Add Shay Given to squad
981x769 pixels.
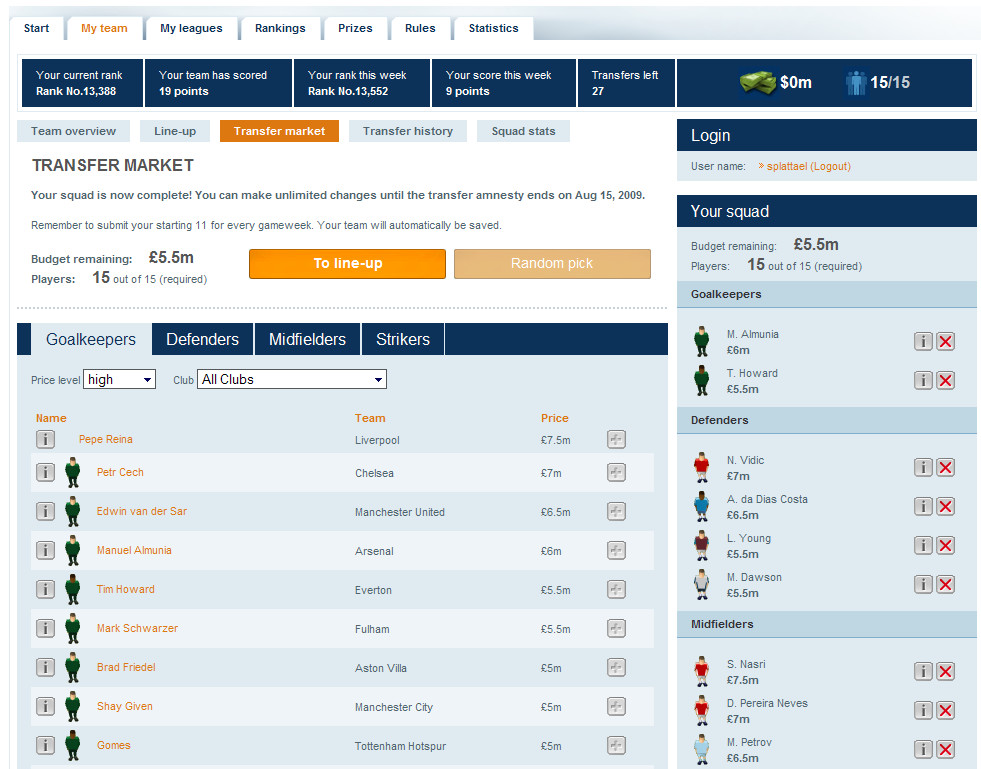616,706
